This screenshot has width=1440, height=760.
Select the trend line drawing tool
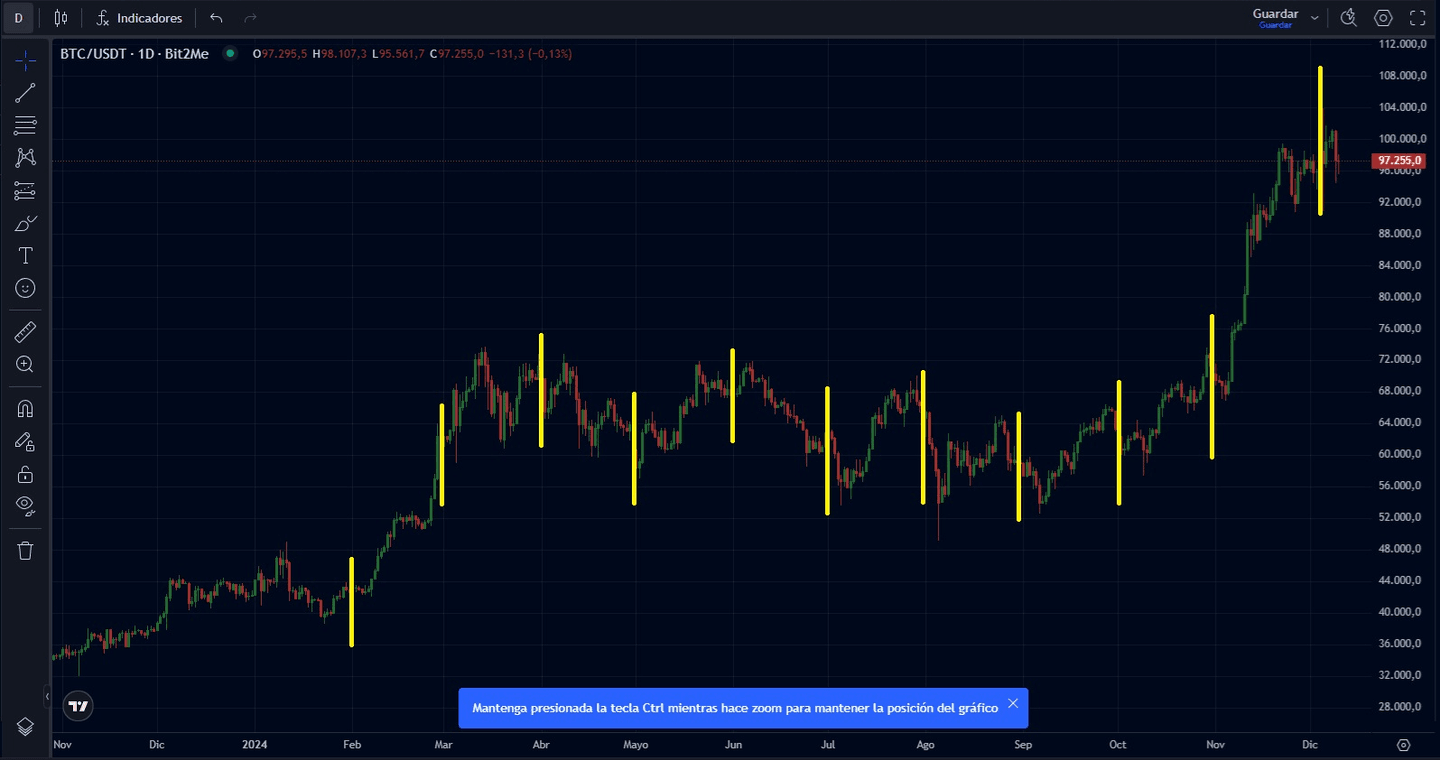(25, 93)
